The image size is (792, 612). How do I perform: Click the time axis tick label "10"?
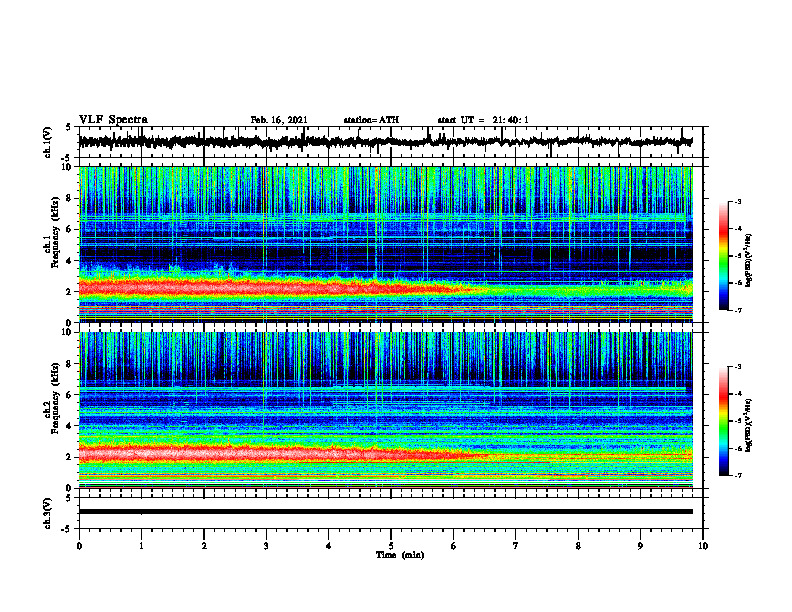click(x=703, y=546)
